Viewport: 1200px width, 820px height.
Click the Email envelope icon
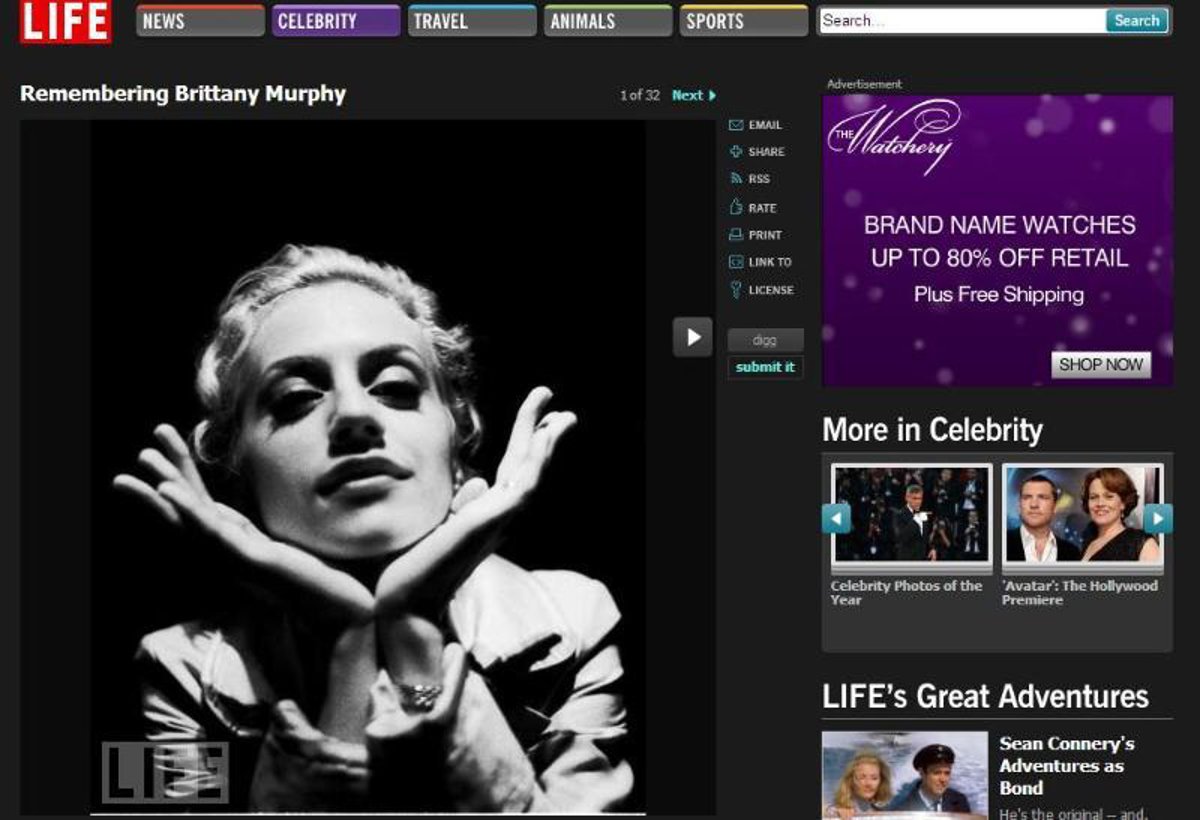(x=736, y=125)
